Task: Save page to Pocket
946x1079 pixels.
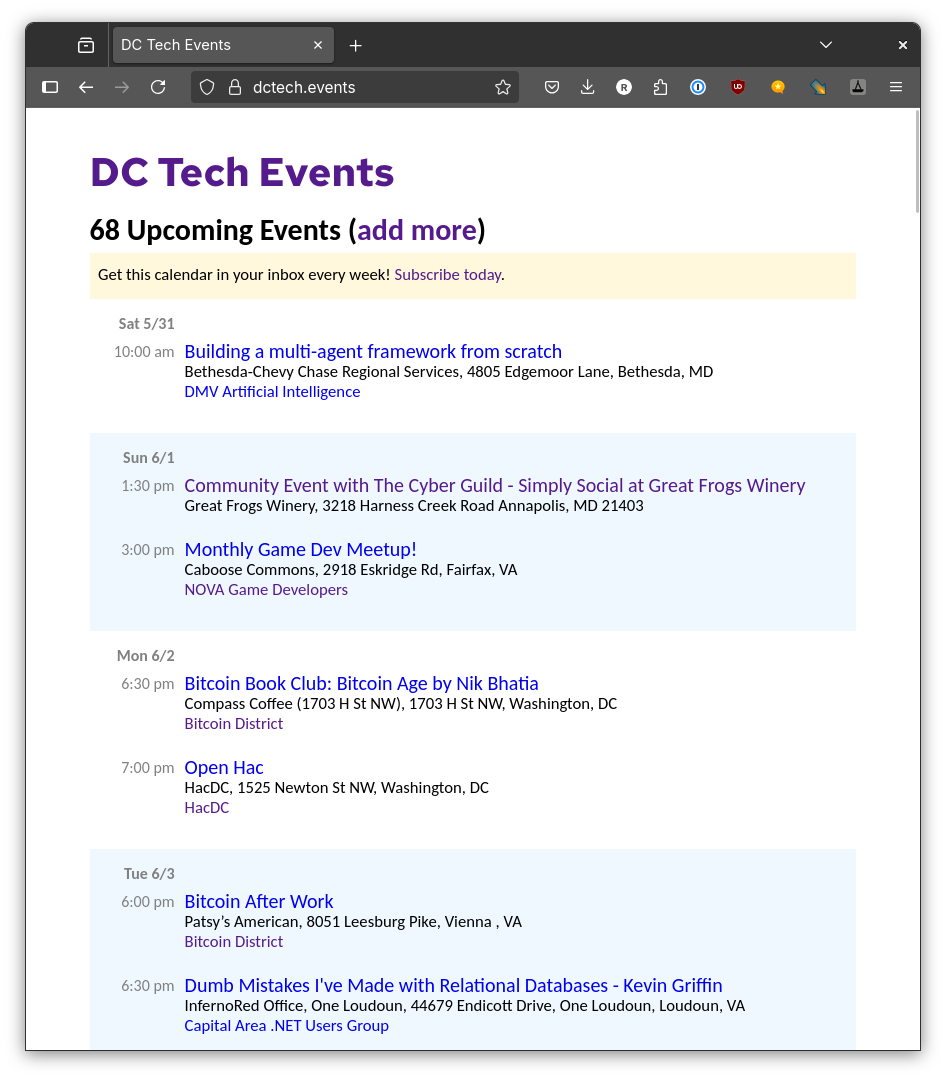Action: click(552, 87)
